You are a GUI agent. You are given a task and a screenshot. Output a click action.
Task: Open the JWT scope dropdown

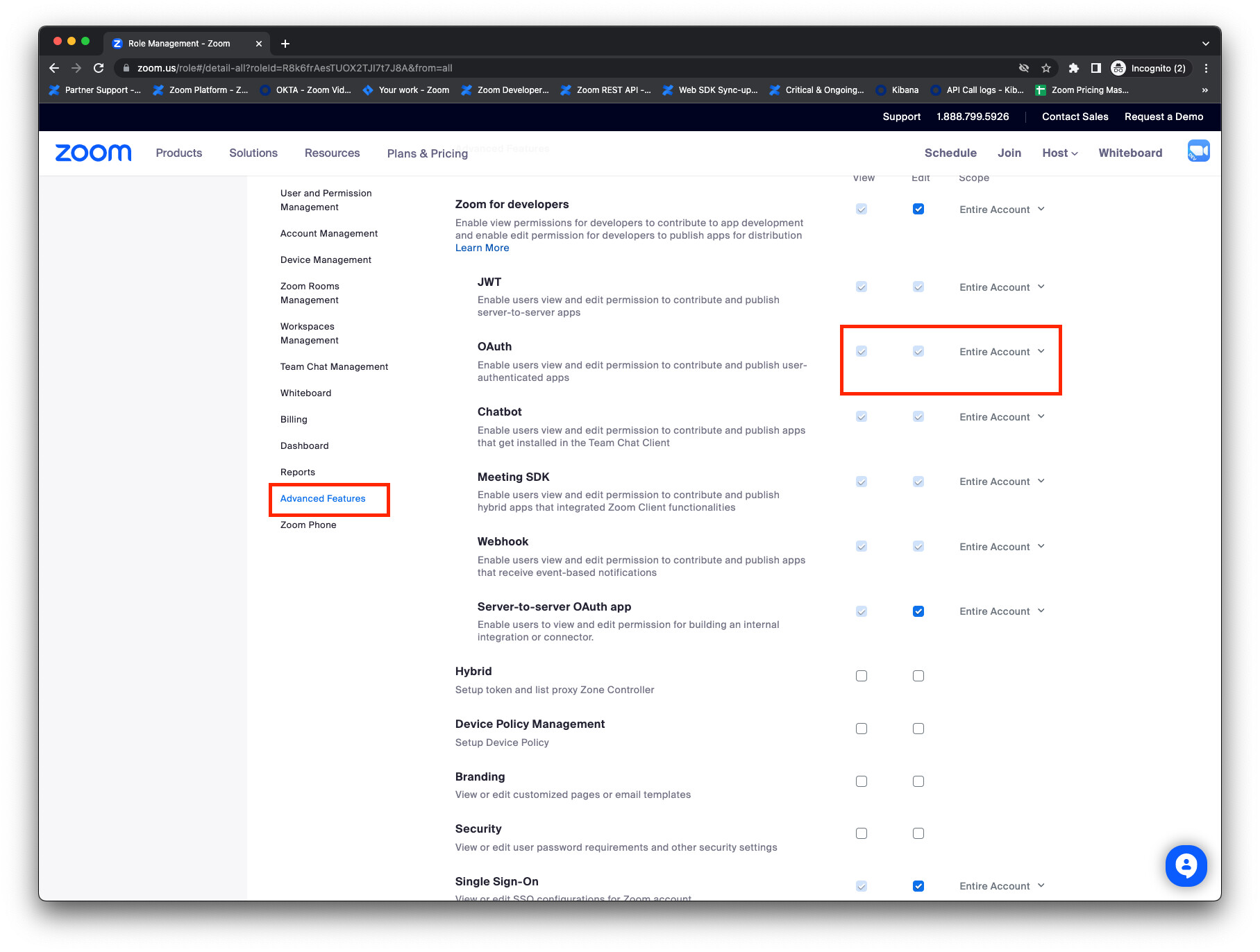tap(1002, 287)
